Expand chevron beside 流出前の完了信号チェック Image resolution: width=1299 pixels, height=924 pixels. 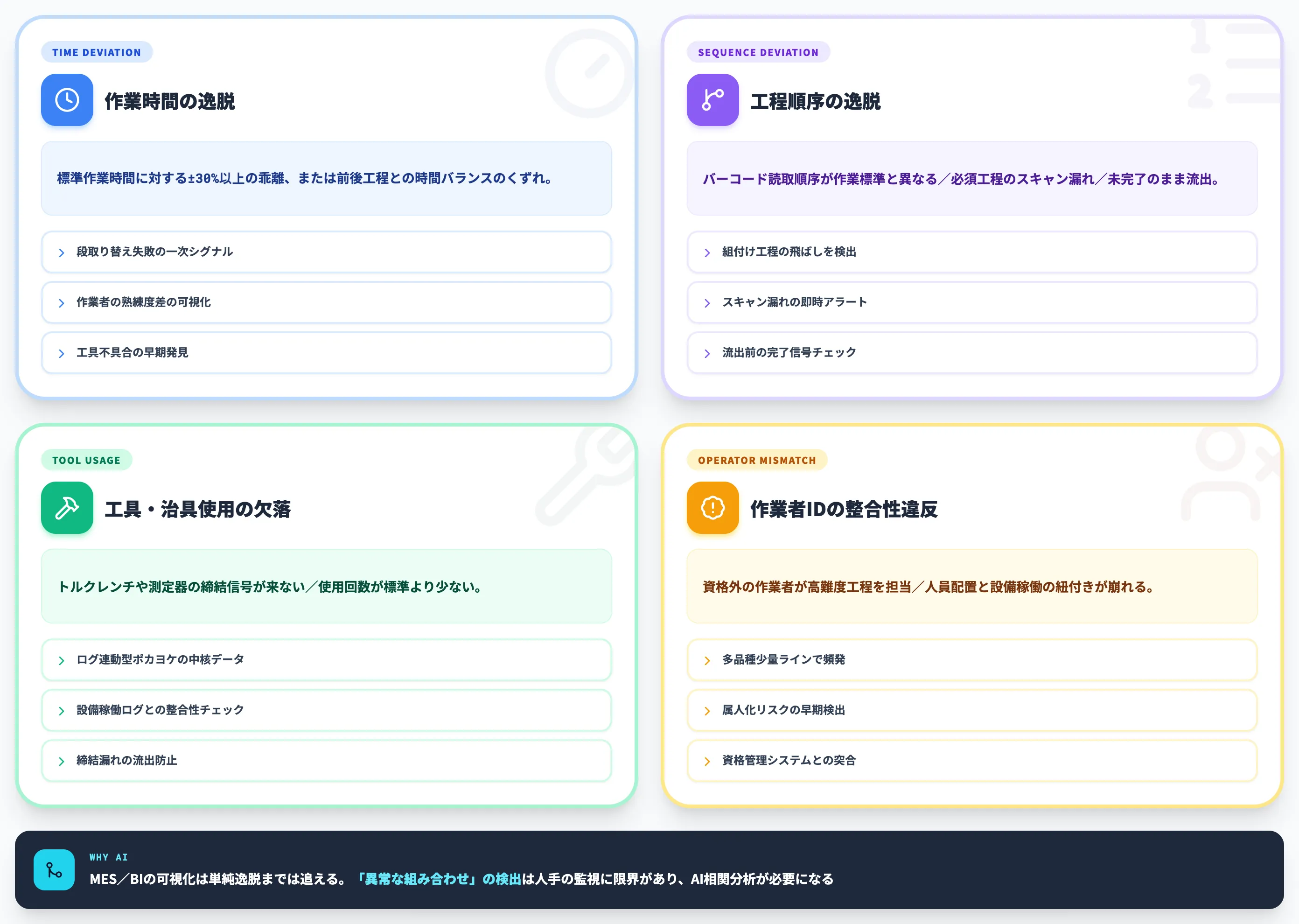click(x=707, y=353)
